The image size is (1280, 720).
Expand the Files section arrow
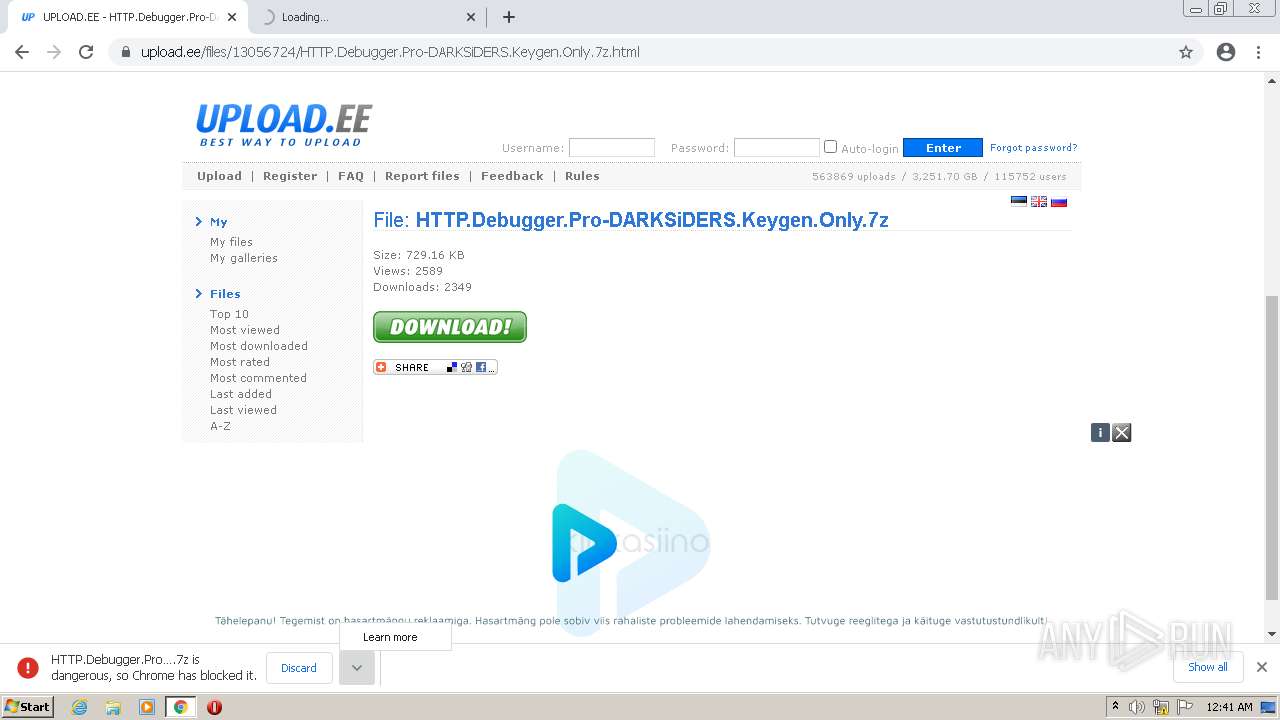click(199, 294)
